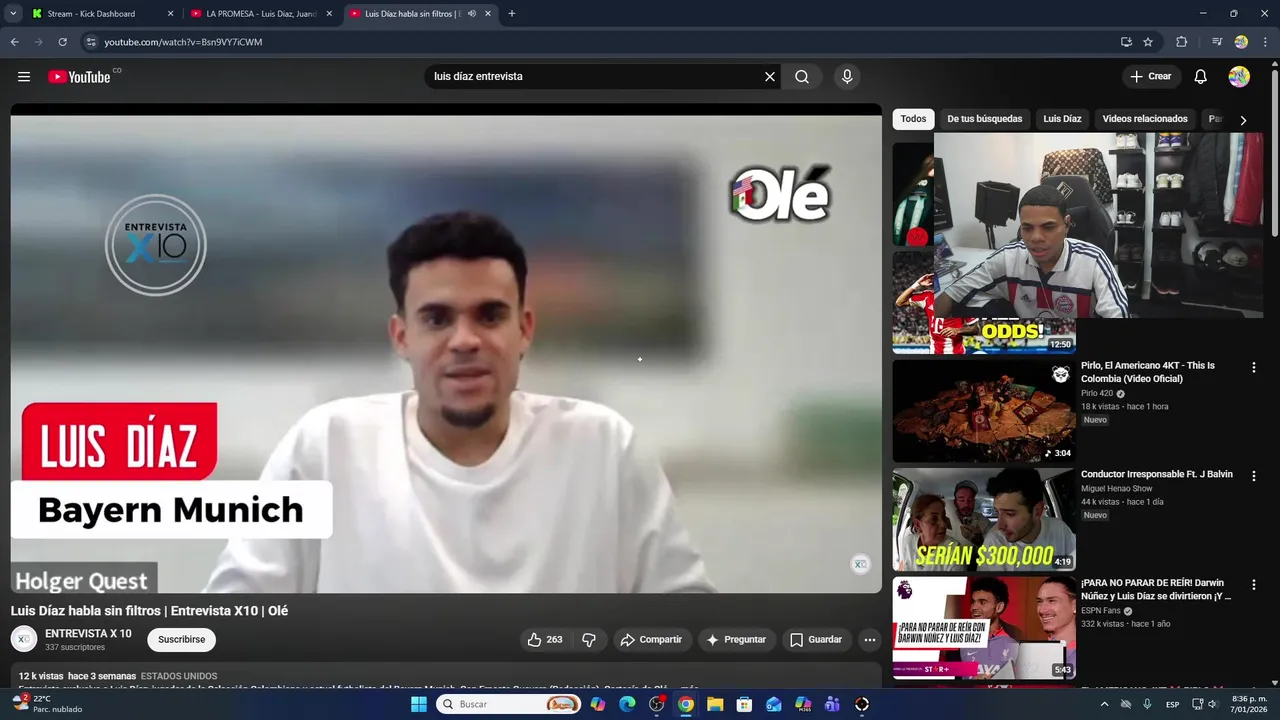Screen dimensions: 1280x720
Task: Open the YouTube guide hamburger menu
Action: (24, 77)
